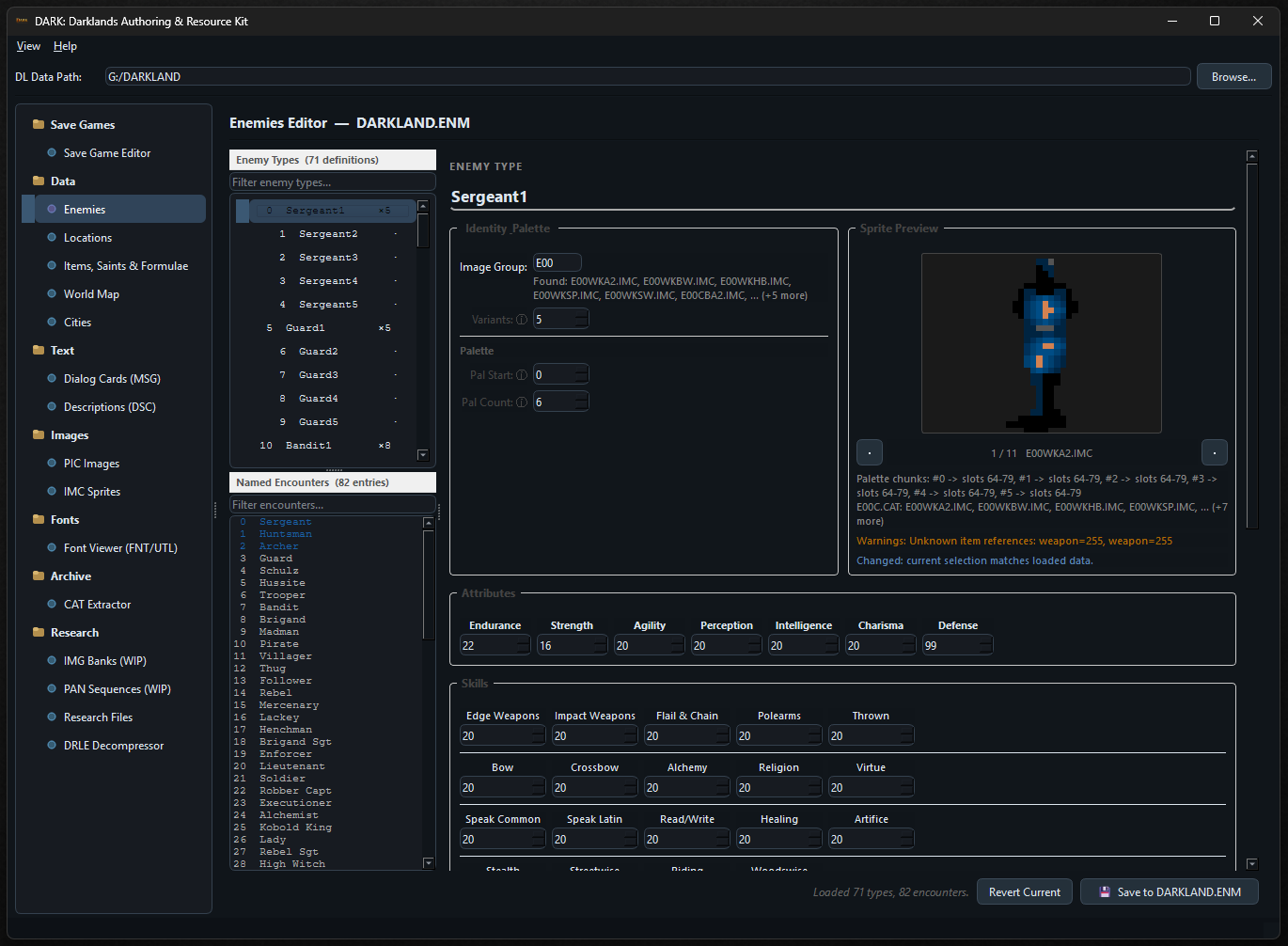Click the Endurance value spinner
This screenshot has width=1288, height=946.
pos(495,646)
